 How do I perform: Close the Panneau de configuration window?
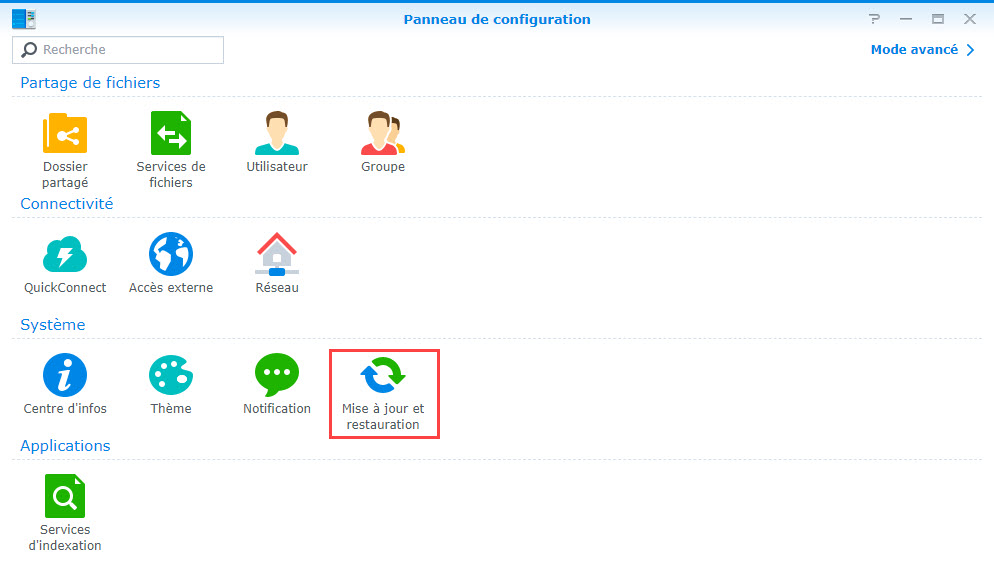point(969,19)
